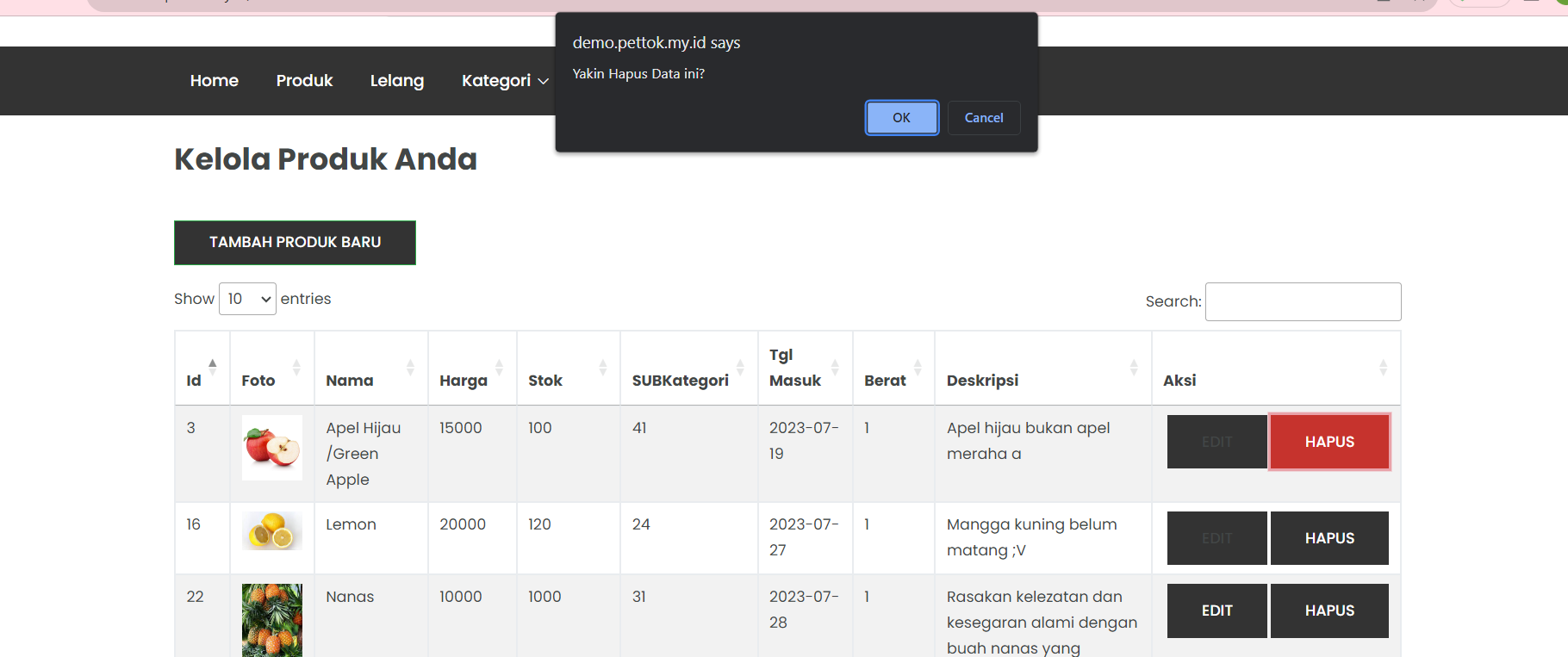Sort by Deskripsi column sort icon

click(x=1133, y=368)
